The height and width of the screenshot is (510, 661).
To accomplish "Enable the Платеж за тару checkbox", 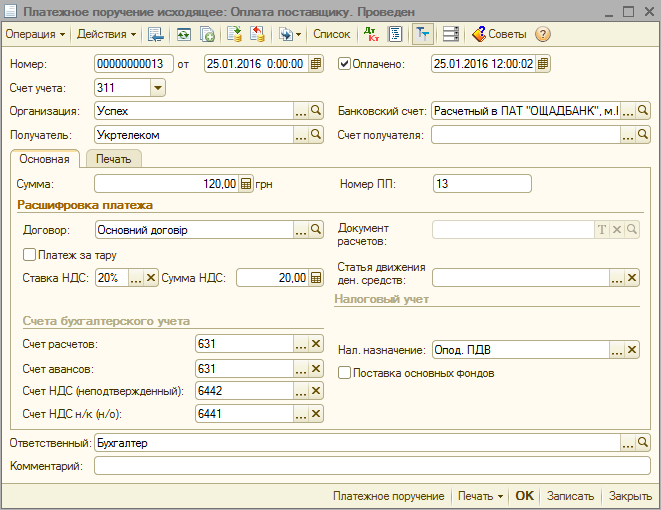I will [x=29, y=255].
